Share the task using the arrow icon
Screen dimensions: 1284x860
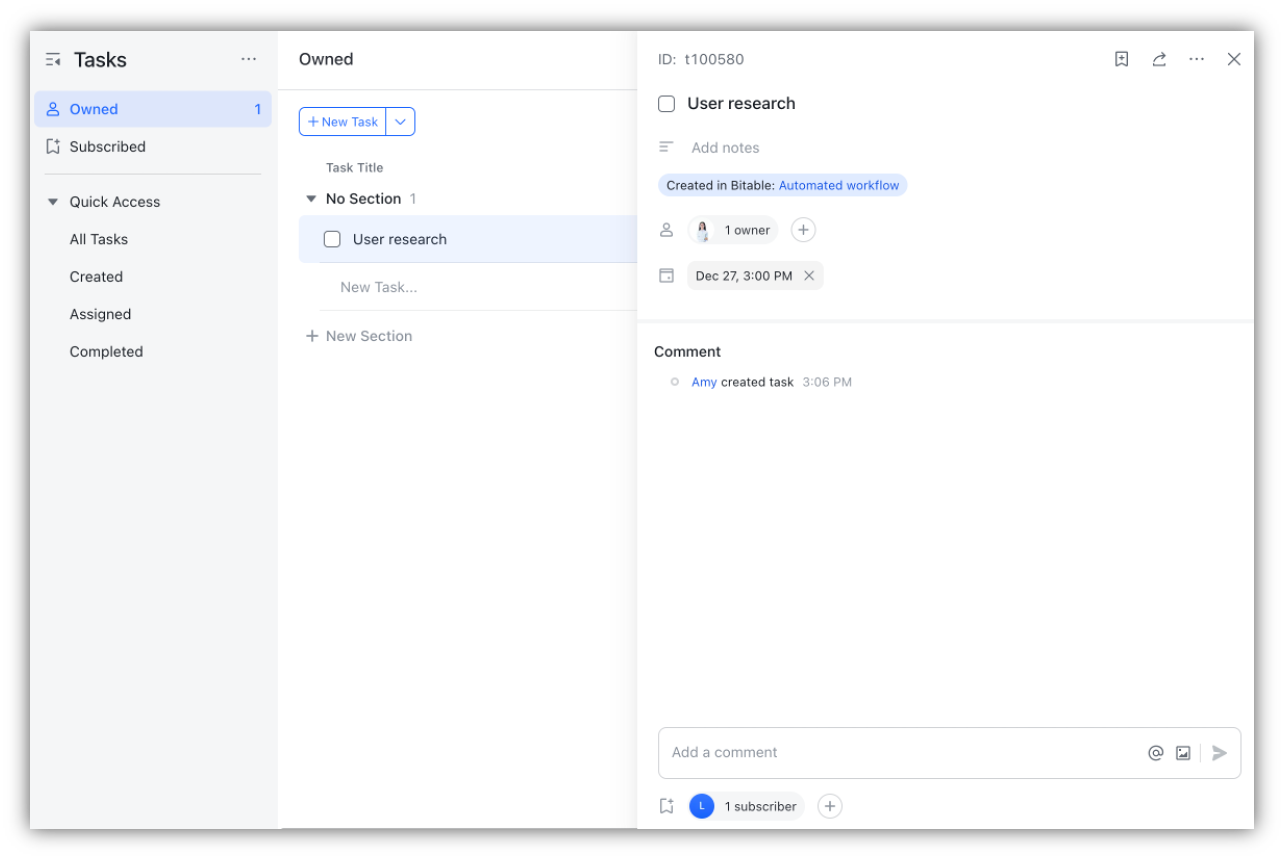1159,59
